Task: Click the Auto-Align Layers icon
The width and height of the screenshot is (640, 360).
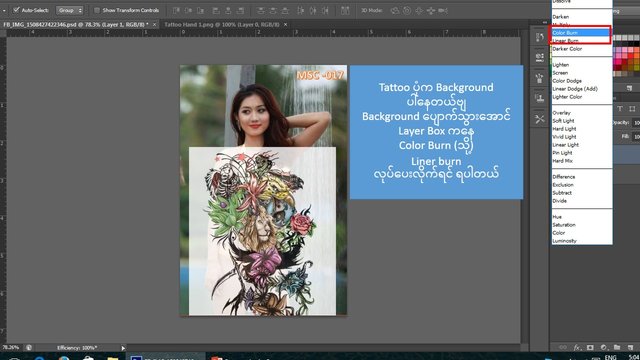Action: [x=345, y=11]
